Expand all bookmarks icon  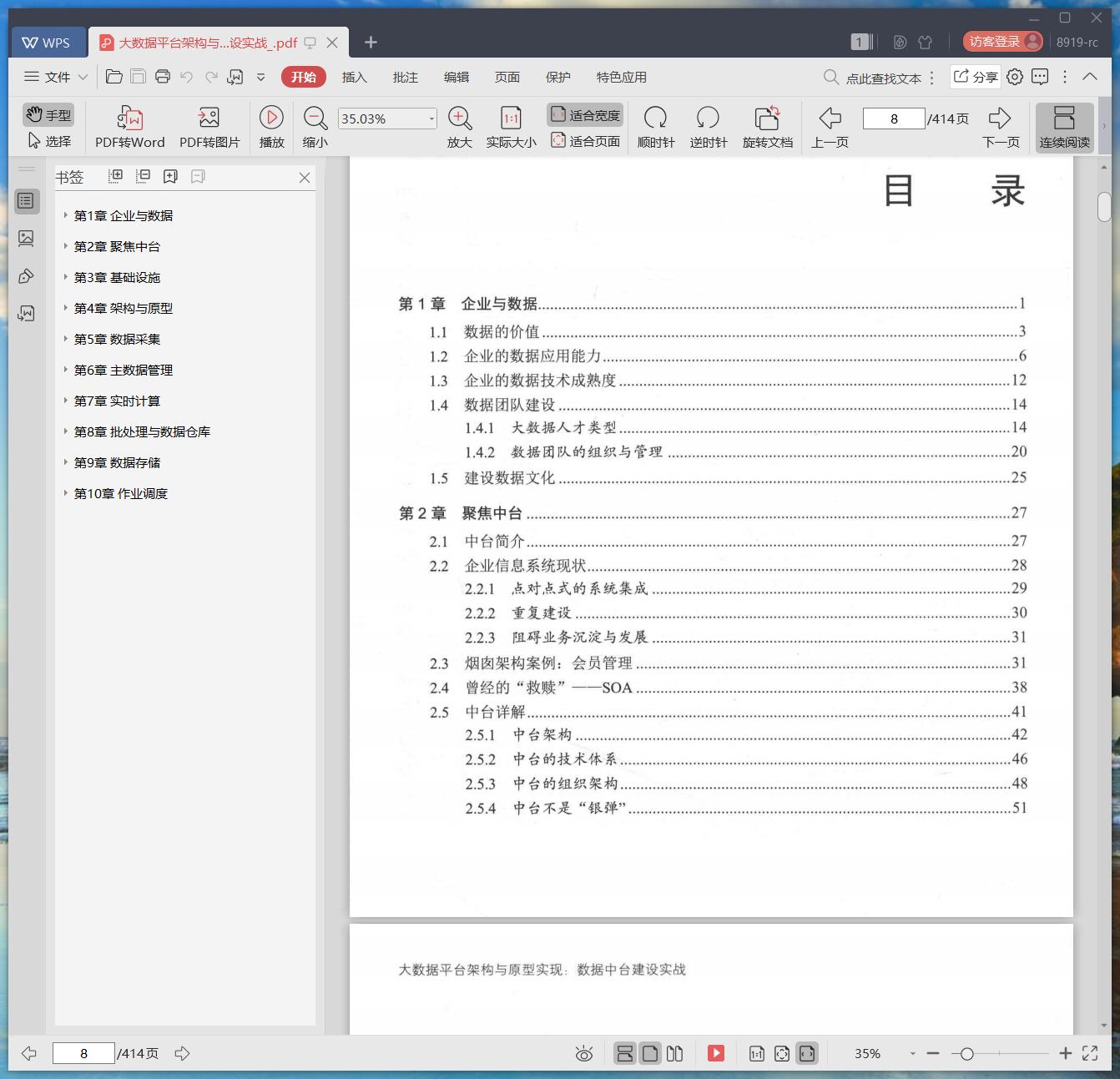[x=116, y=176]
